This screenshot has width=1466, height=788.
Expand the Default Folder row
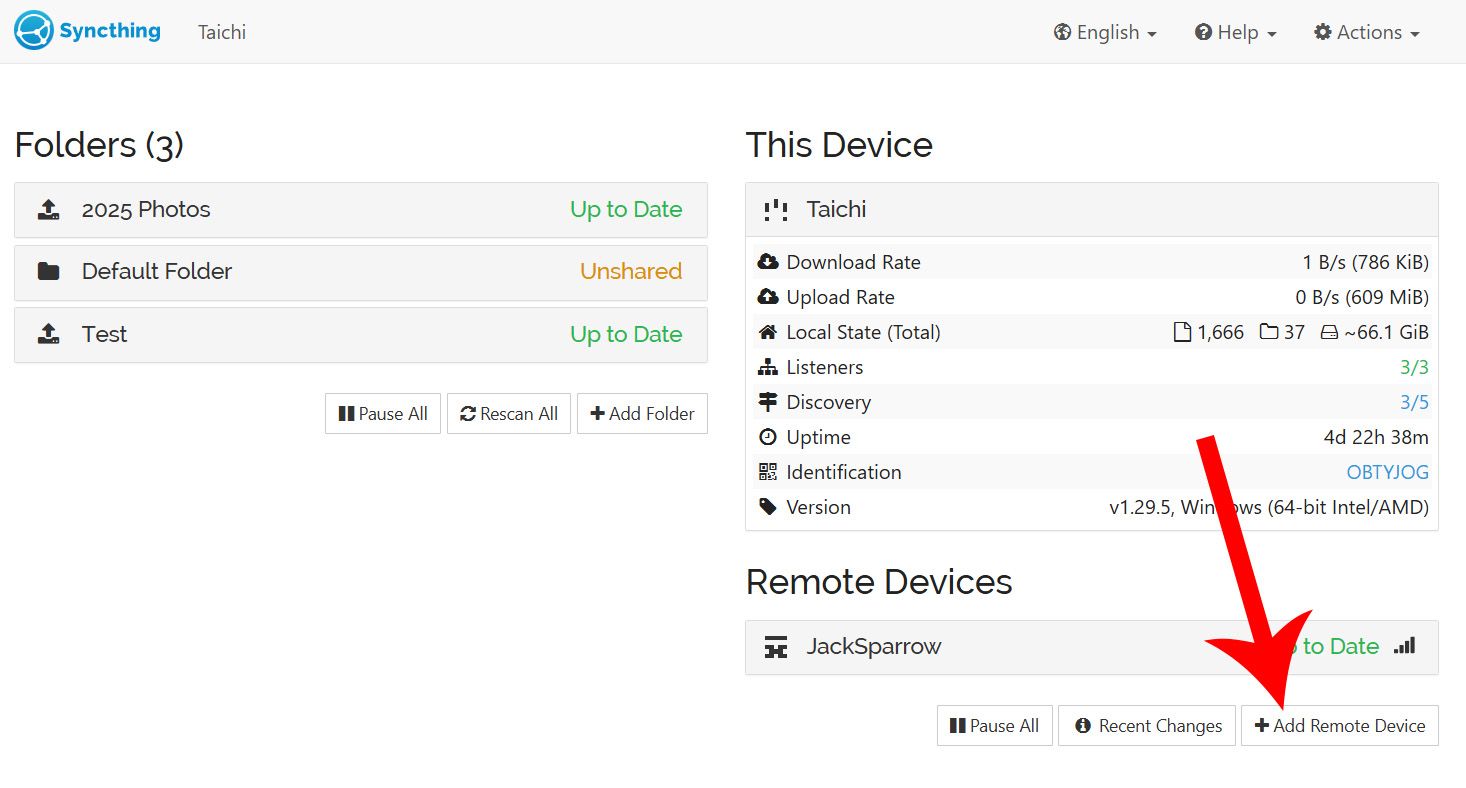(x=361, y=272)
